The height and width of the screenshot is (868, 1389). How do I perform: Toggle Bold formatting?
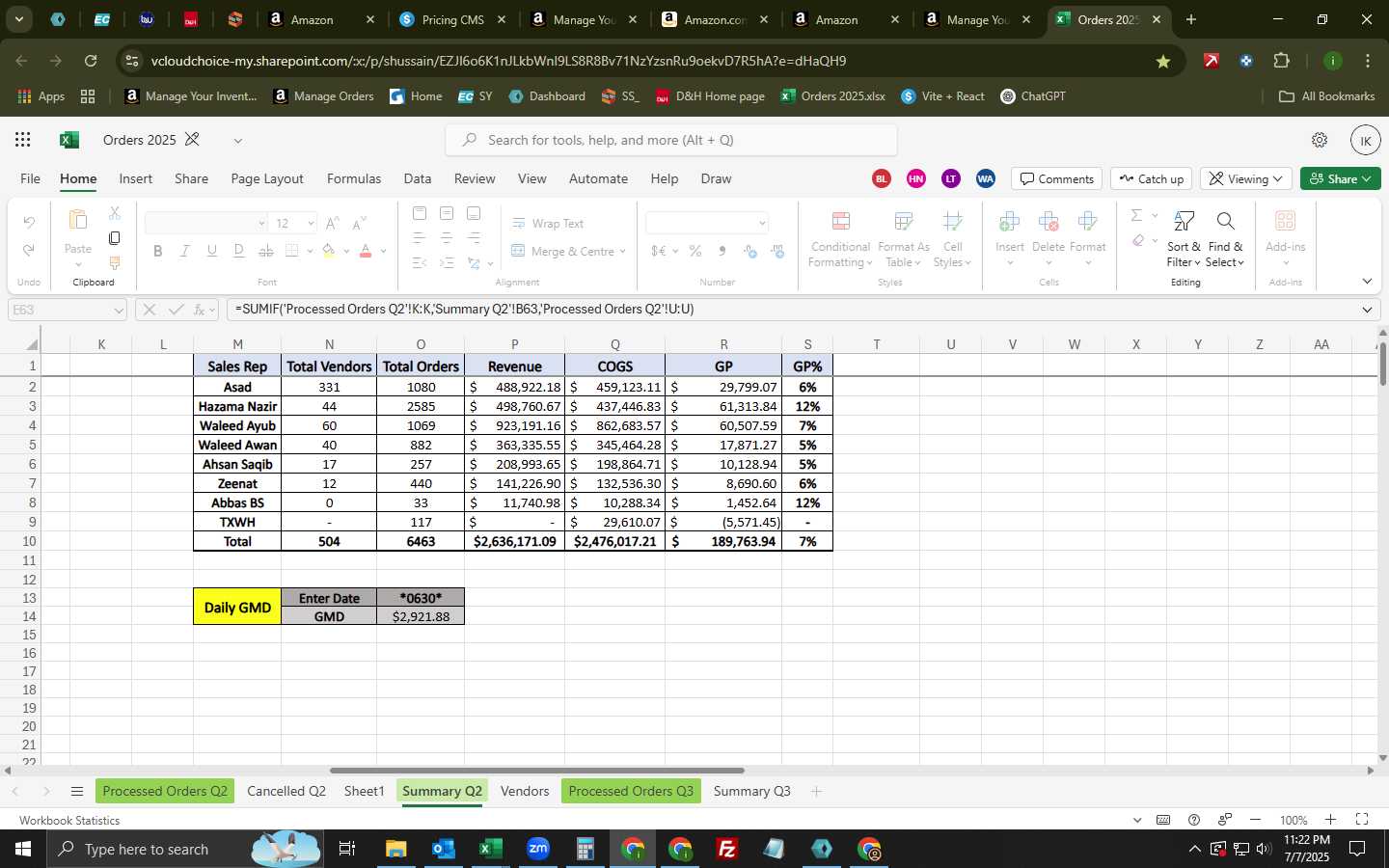(x=157, y=251)
